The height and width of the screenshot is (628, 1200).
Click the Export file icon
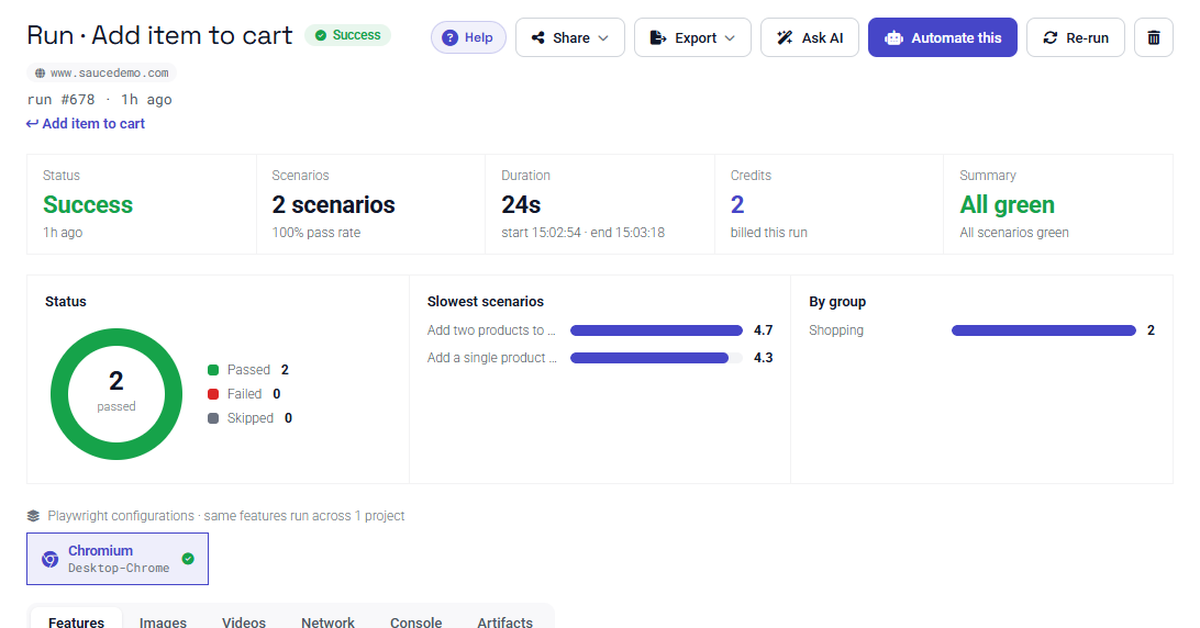pyautogui.click(x=658, y=38)
